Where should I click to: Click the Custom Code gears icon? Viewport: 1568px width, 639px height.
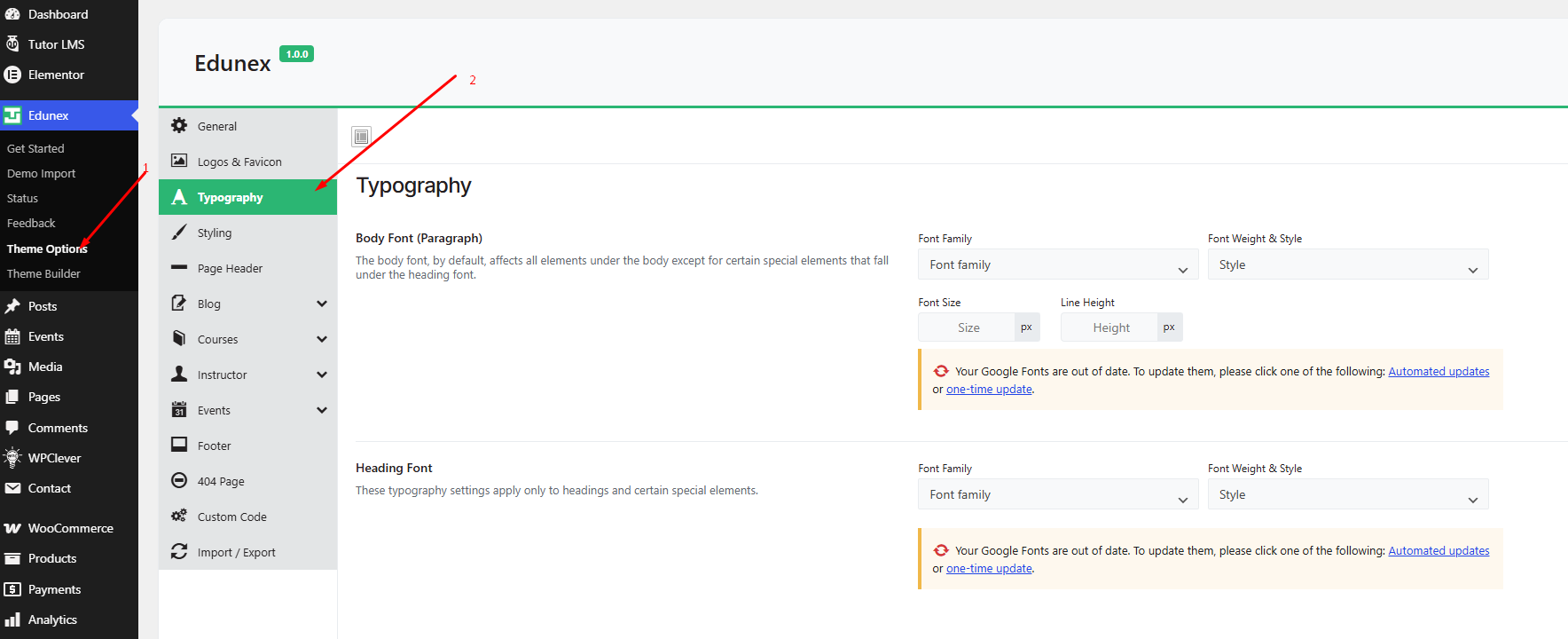(179, 516)
